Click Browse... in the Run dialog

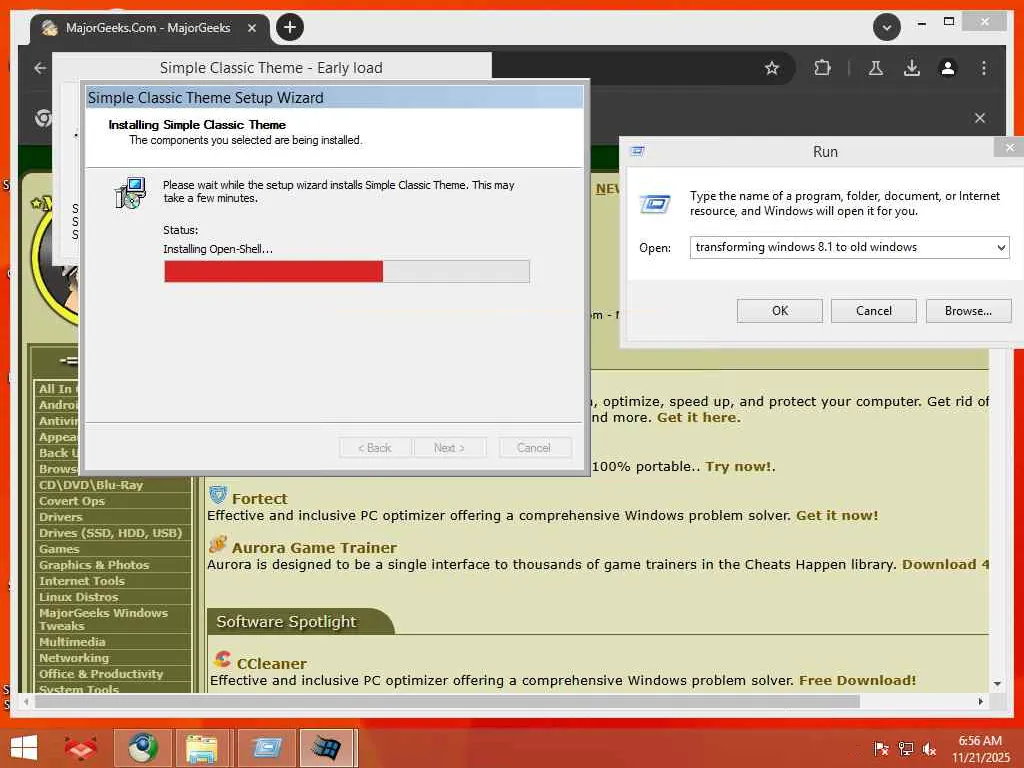pos(968,311)
